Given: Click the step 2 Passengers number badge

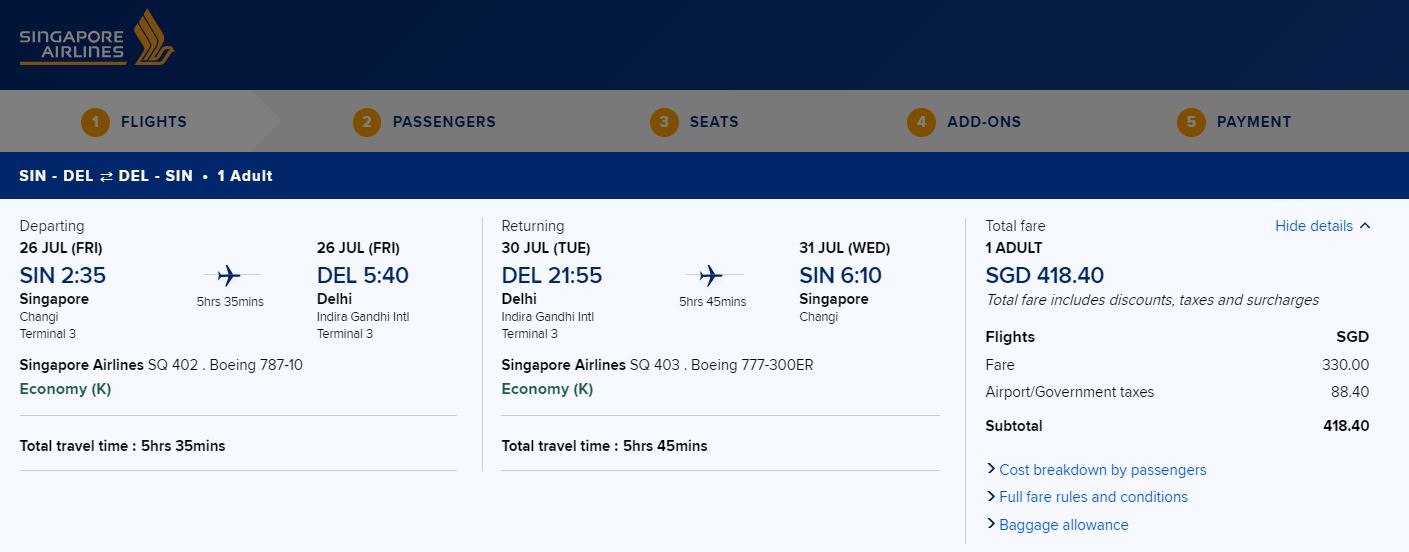Looking at the screenshot, I should (367, 122).
